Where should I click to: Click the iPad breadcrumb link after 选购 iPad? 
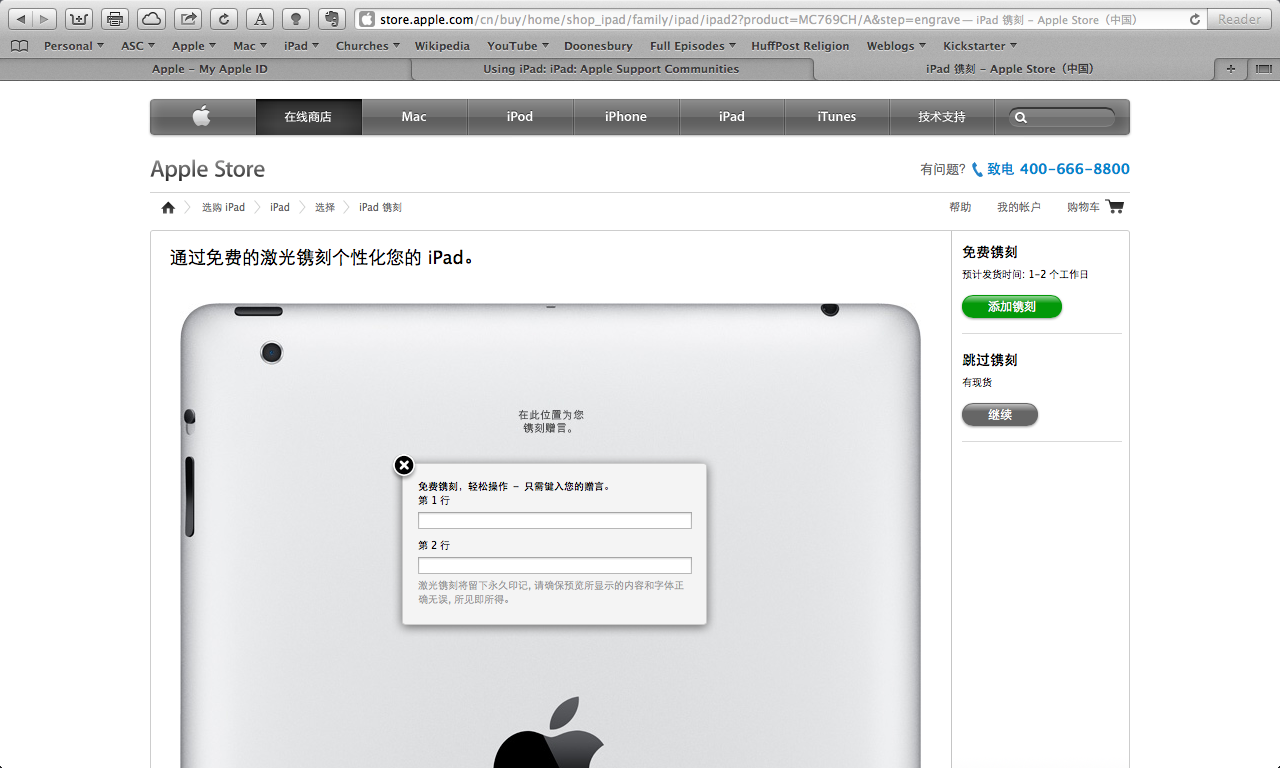(x=280, y=208)
